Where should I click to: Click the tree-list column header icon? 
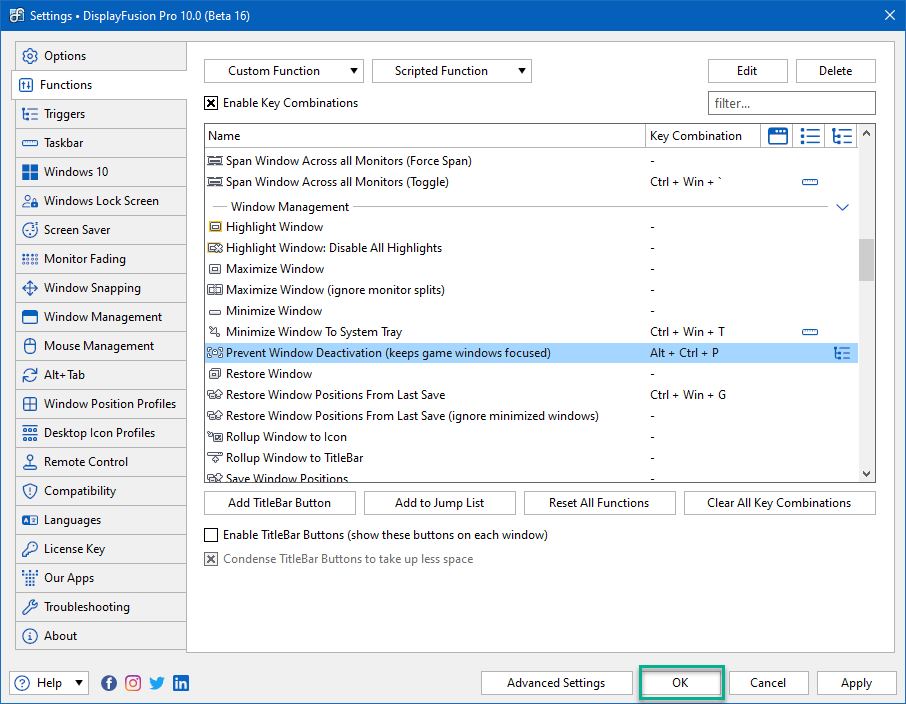coord(842,136)
